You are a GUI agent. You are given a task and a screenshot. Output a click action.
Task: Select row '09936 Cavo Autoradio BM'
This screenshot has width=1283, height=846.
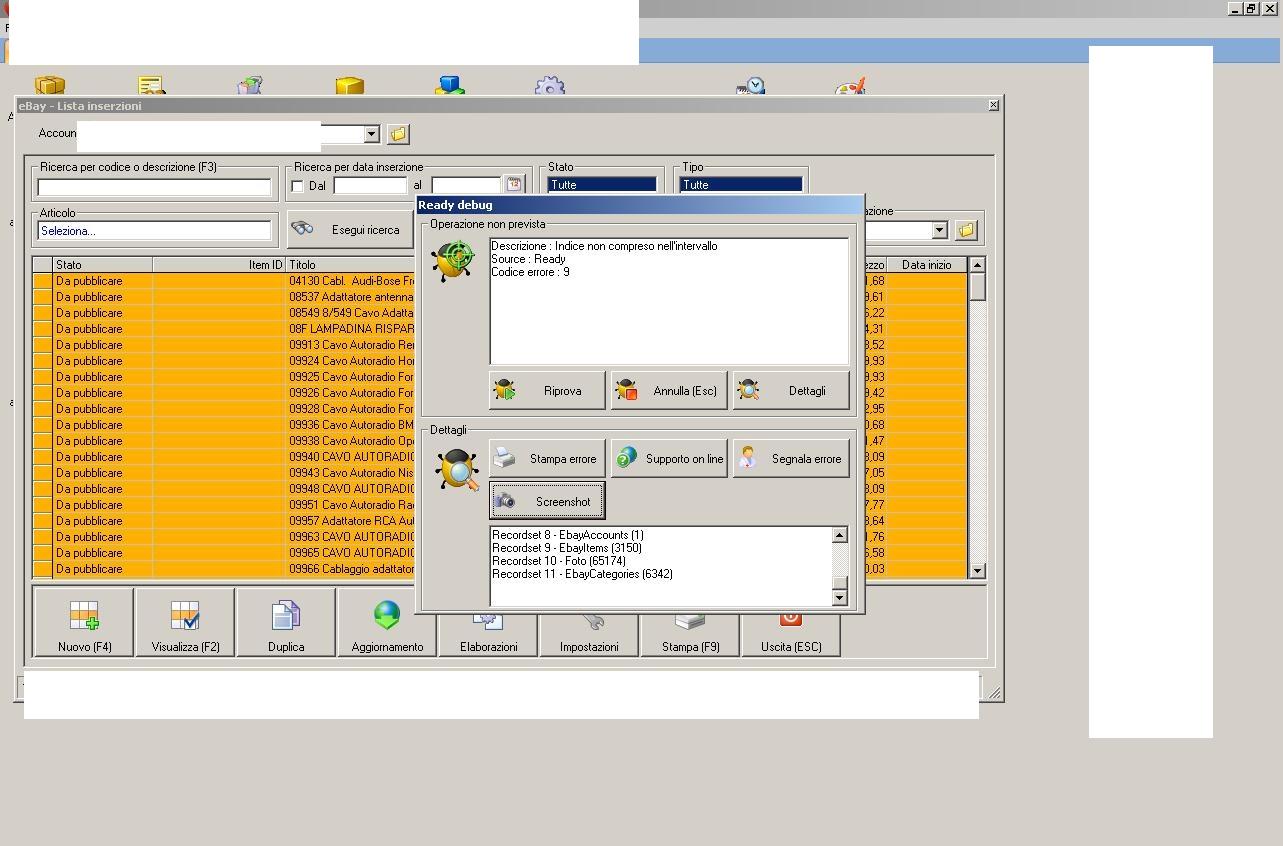tap(223, 425)
